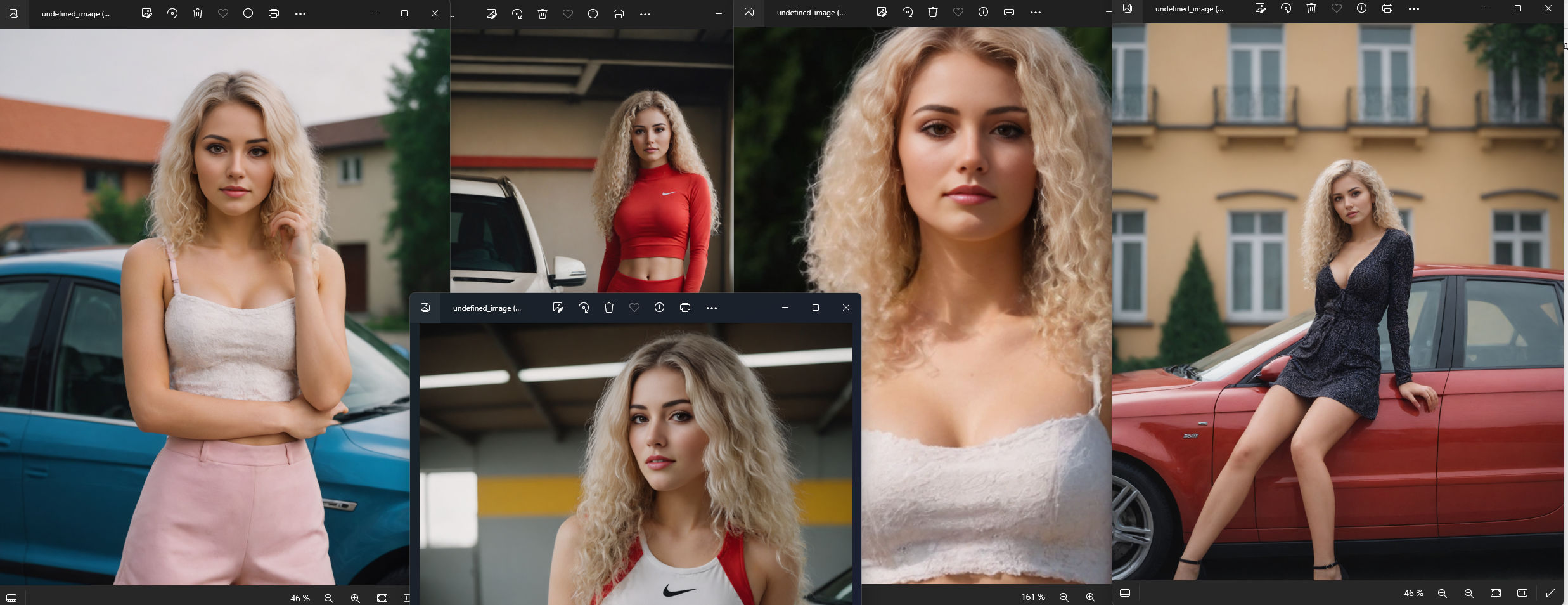This screenshot has width=1568, height=605.
Task: Toggle filmstrip in the red car photo window
Action: [x=1125, y=593]
